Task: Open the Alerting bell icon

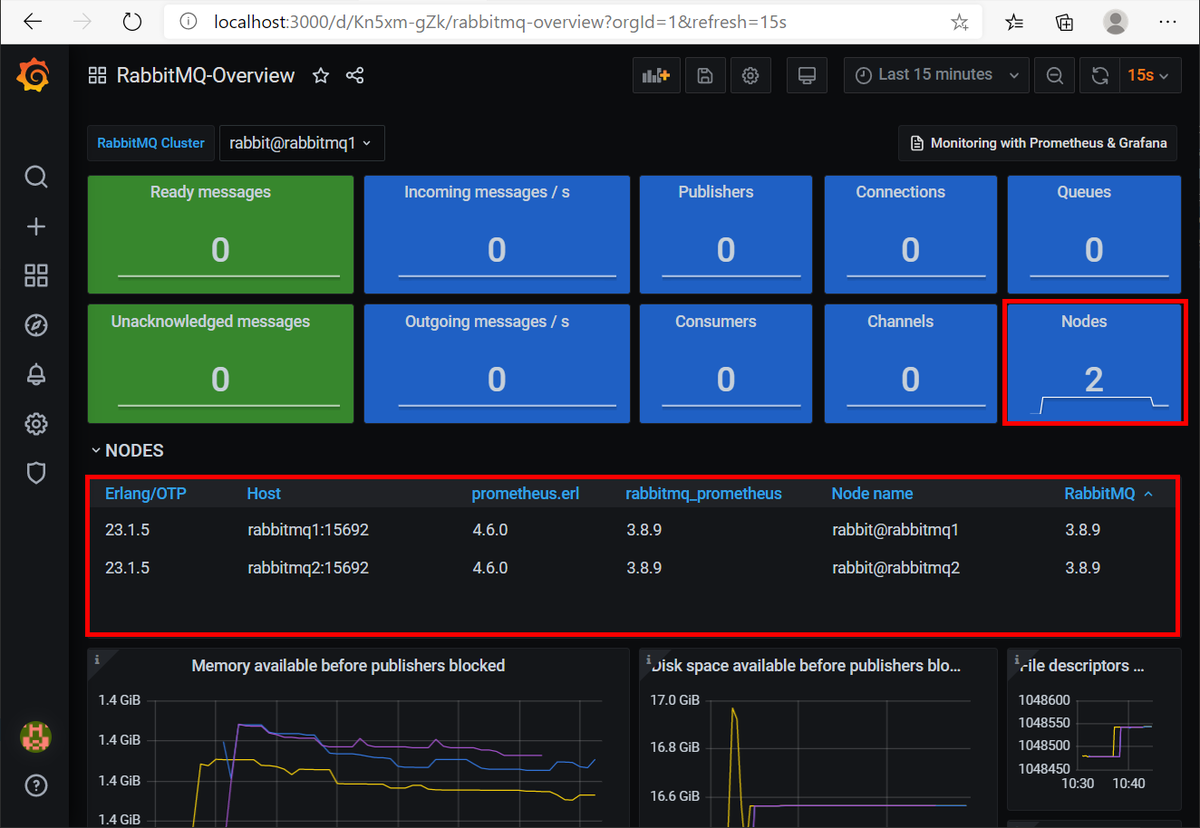Action: click(36, 374)
